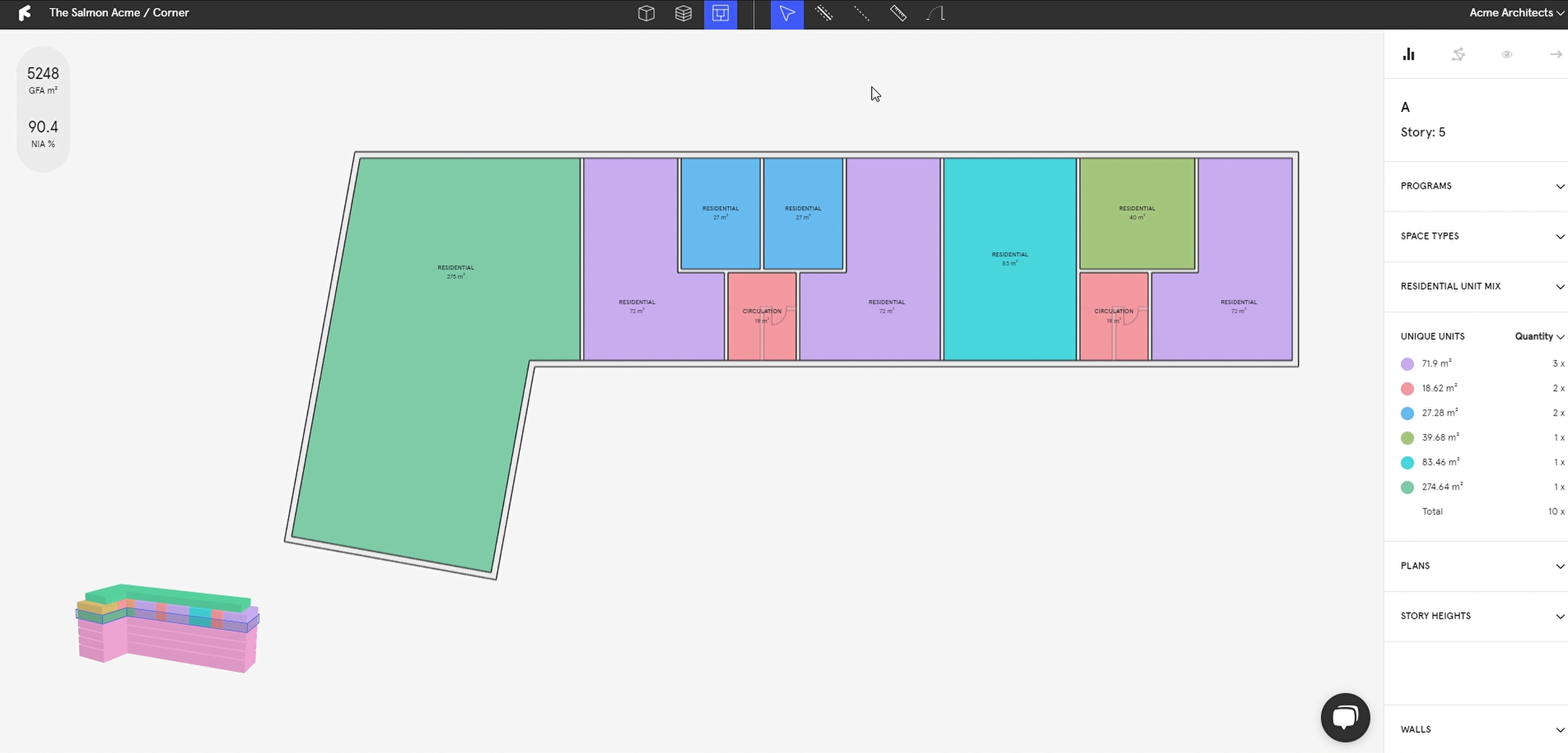Screen dimensions: 1568x753
Task: Open the Quantity sort dropdown
Action: click(1539, 336)
